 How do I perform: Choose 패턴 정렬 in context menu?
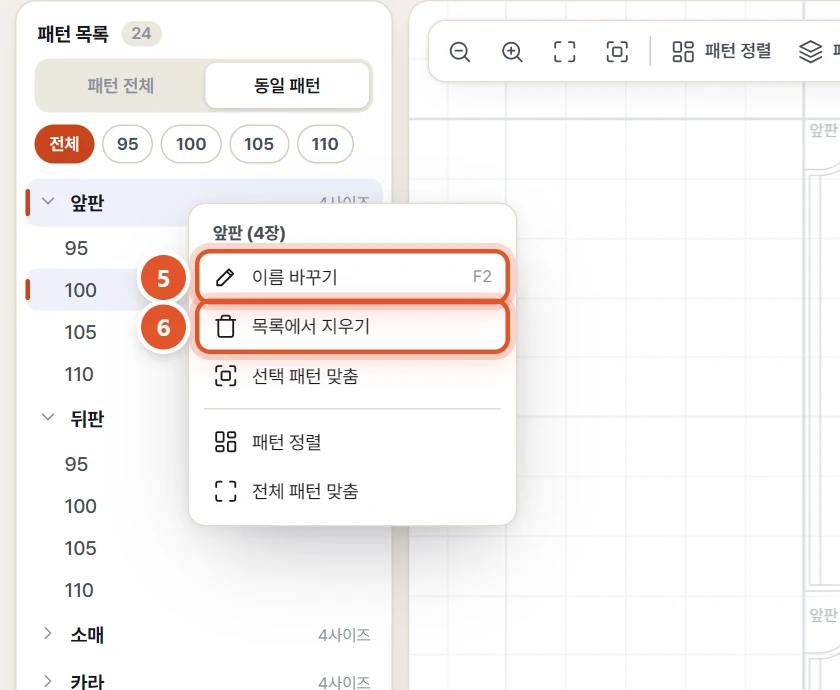[352, 442]
